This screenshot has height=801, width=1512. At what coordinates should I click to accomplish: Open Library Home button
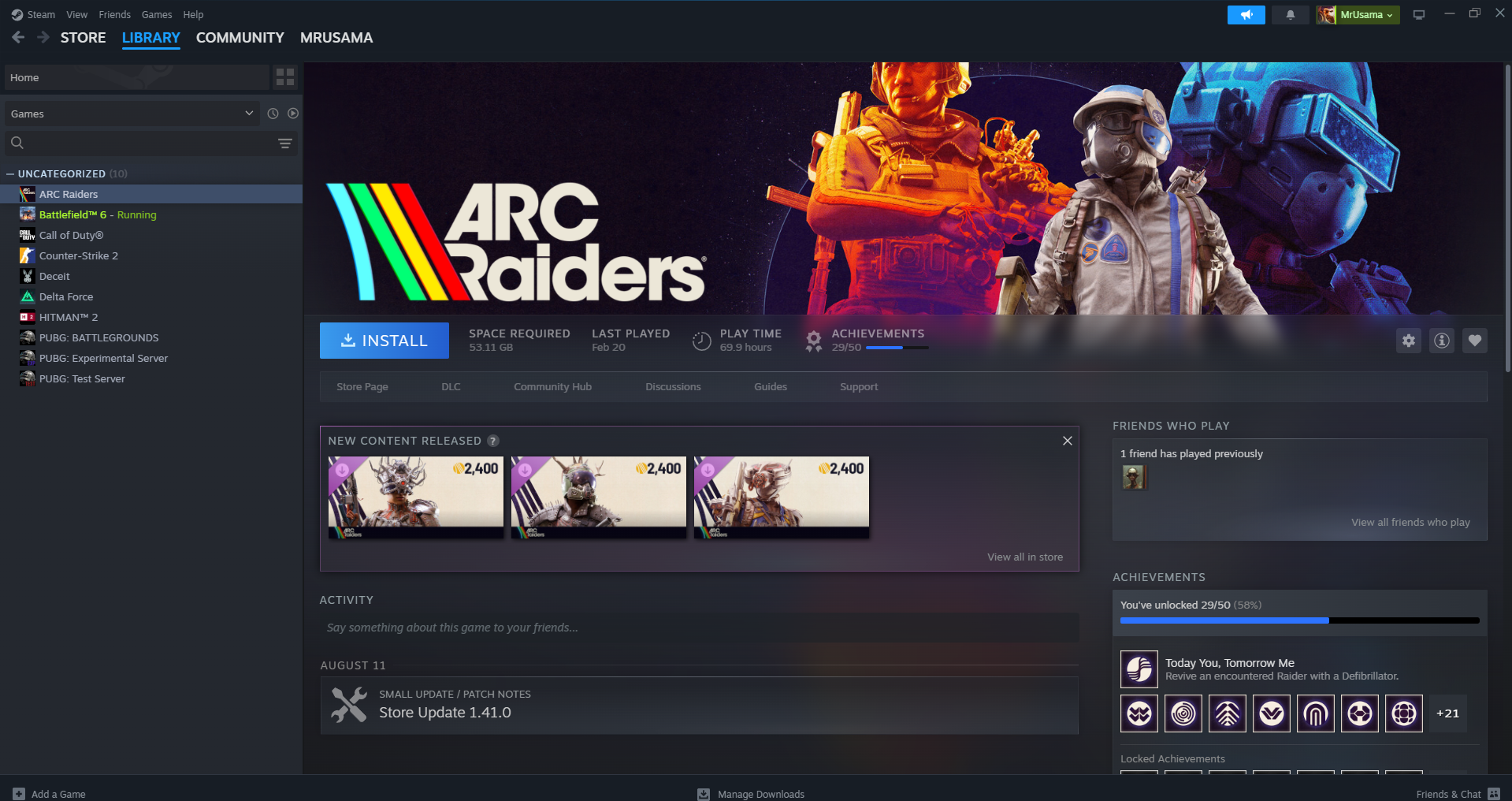point(137,77)
